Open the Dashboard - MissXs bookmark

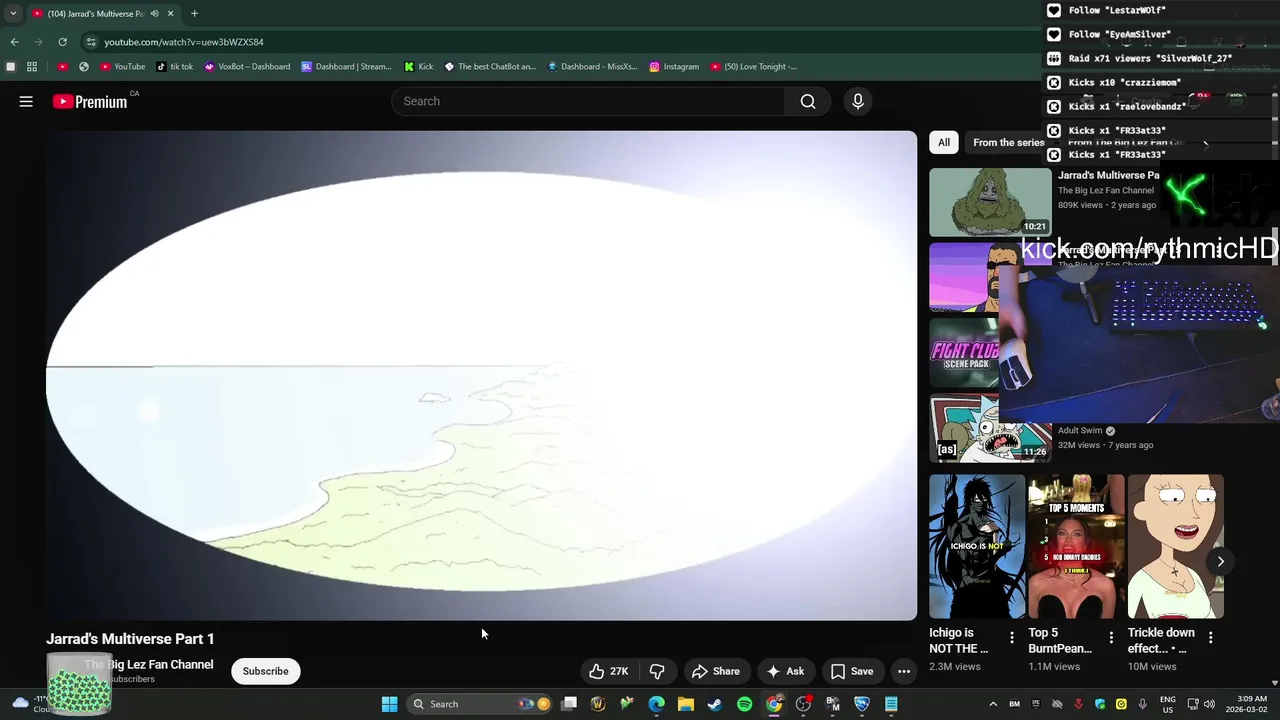(x=592, y=67)
